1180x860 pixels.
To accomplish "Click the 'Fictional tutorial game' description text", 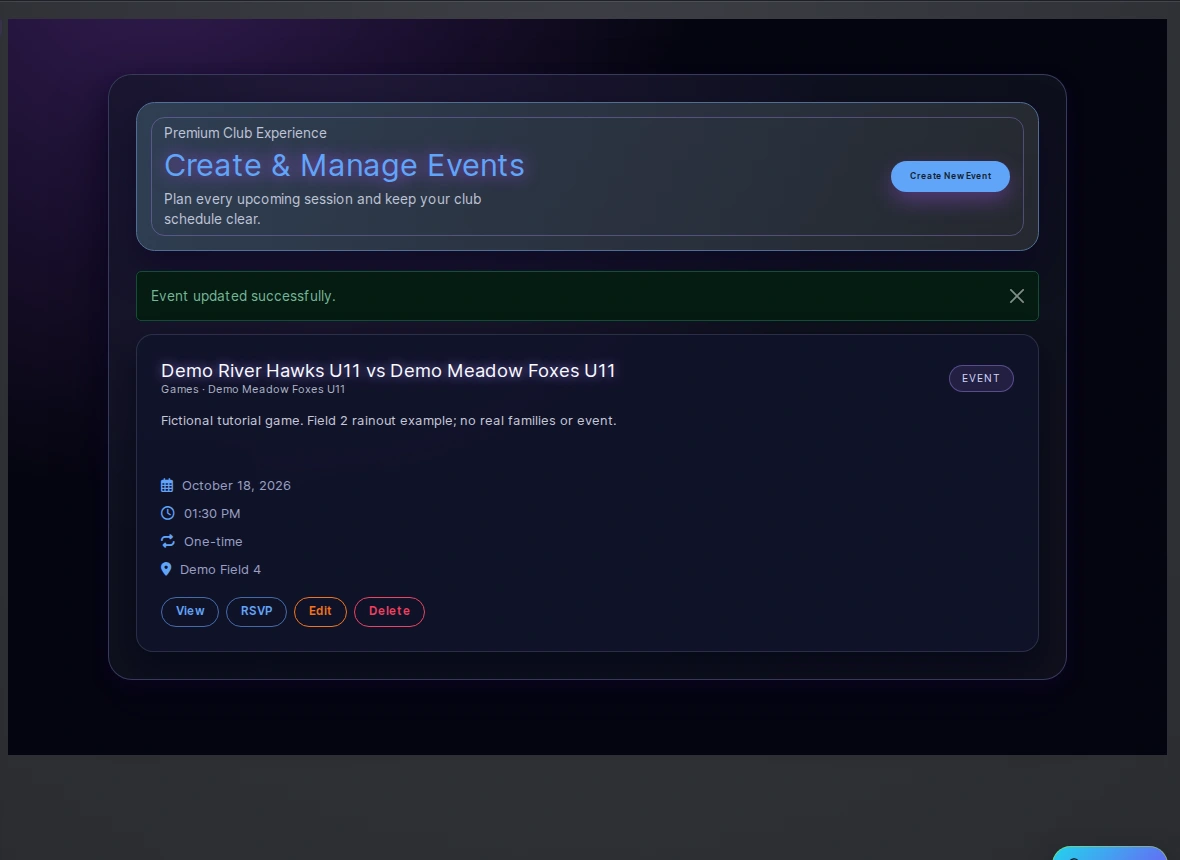I will [388, 421].
